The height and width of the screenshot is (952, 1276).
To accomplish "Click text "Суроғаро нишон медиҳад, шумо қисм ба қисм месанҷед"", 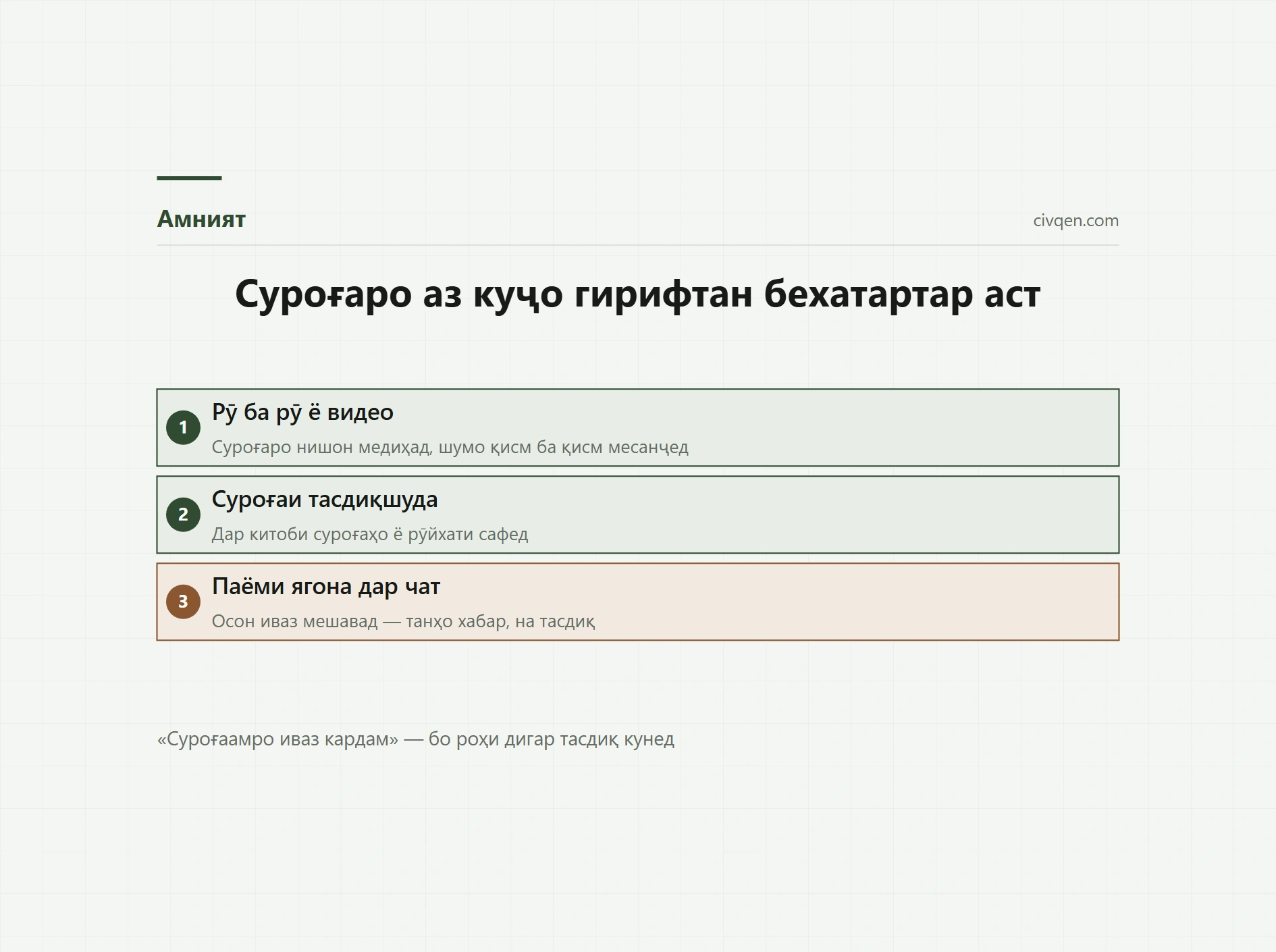I will point(450,447).
